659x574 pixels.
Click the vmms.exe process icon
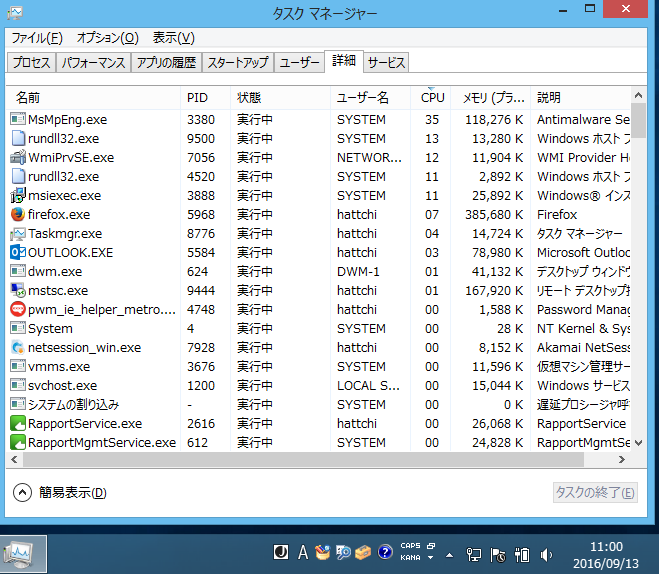click(18, 366)
